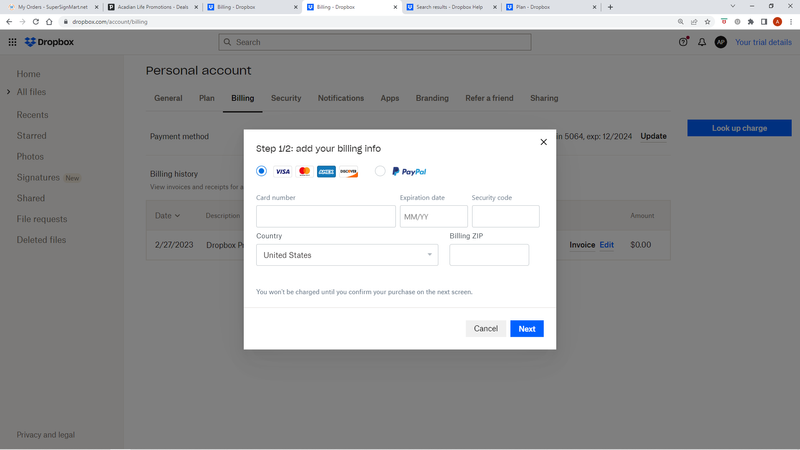The height and width of the screenshot is (450, 800).
Task: Switch to the Apps tab
Action: pos(390,98)
